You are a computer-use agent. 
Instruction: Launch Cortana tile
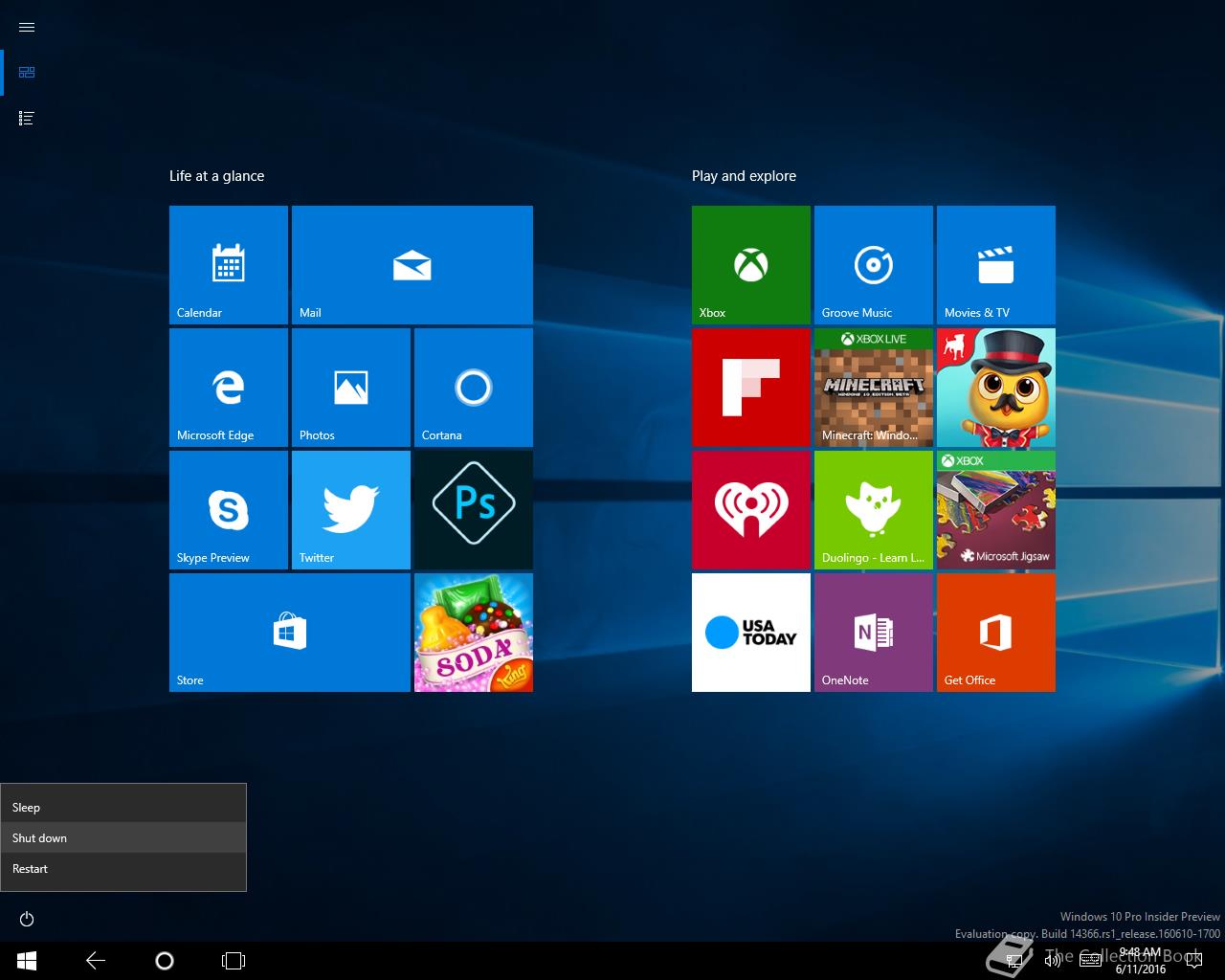click(474, 388)
